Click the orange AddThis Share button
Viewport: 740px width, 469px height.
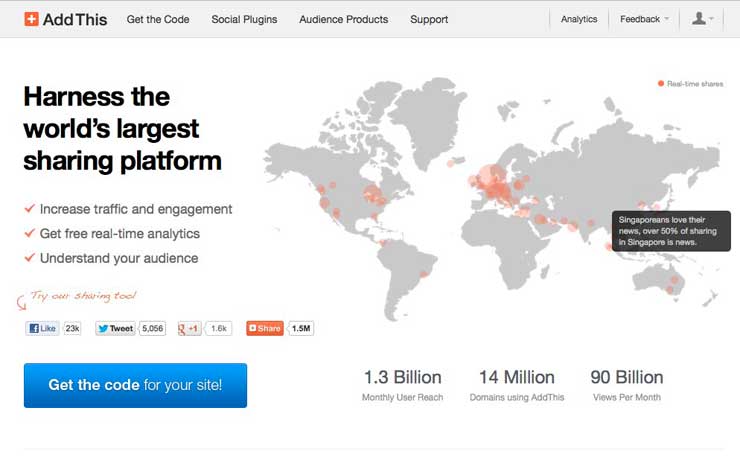click(x=265, y=328)
